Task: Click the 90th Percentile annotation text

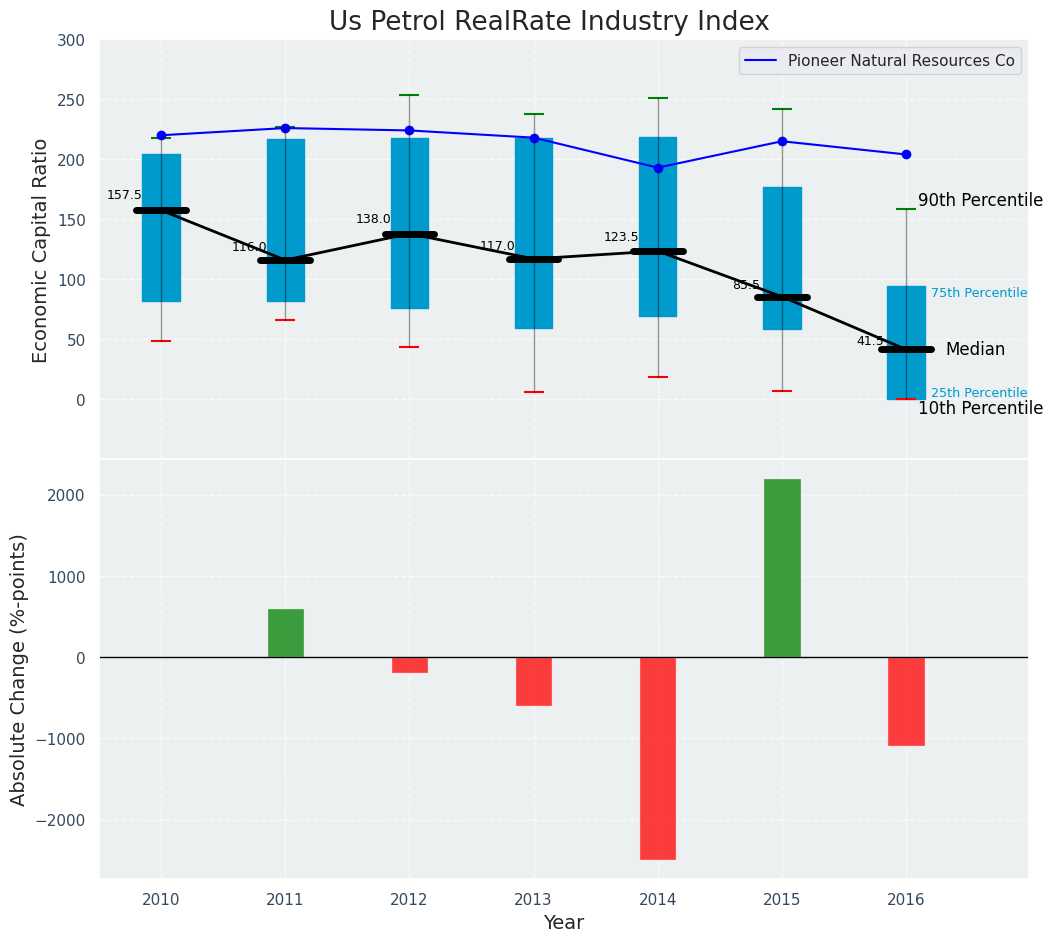Action: [980, 200]
